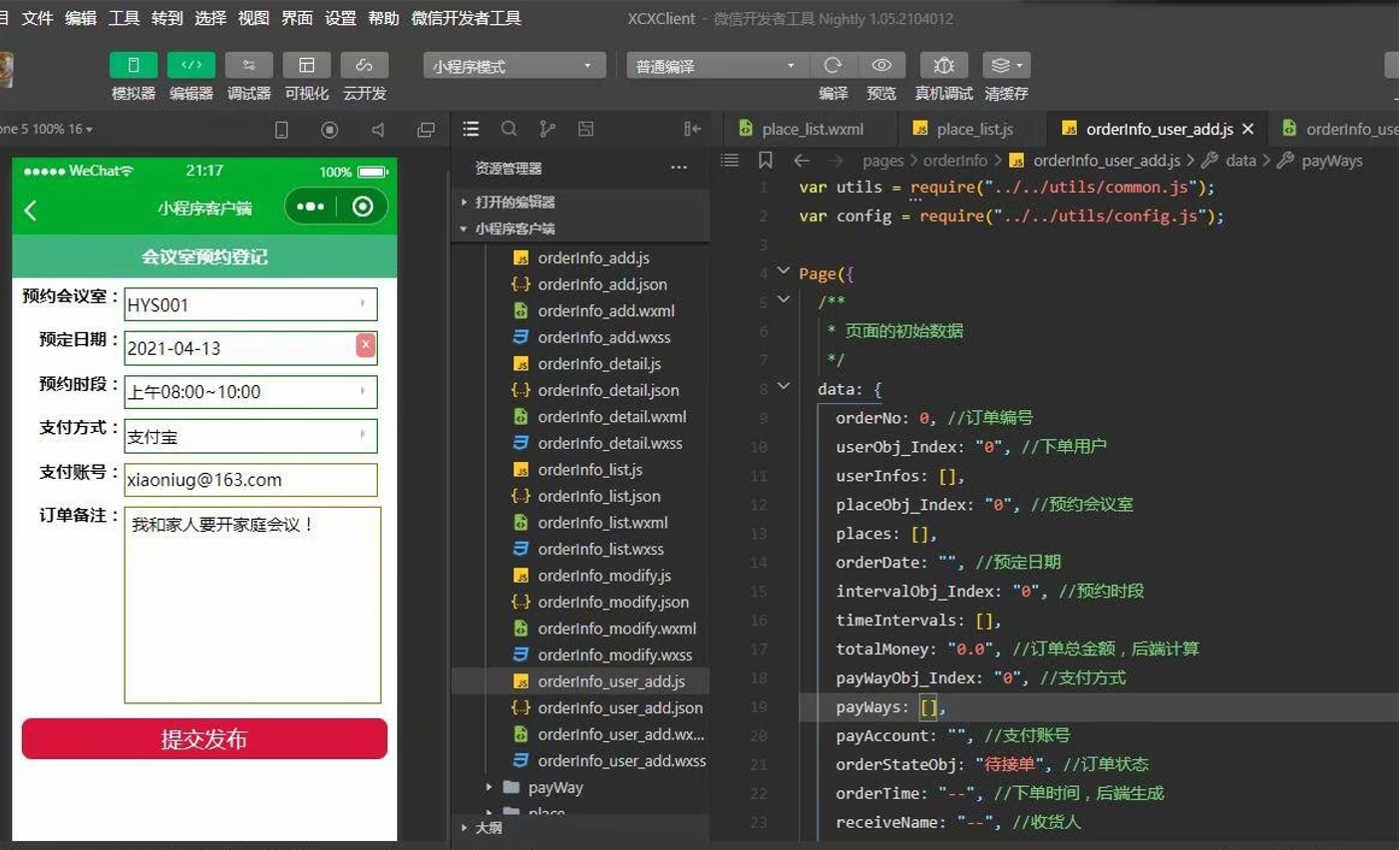Click the detach simulator window icon

(x=426, y=130)
